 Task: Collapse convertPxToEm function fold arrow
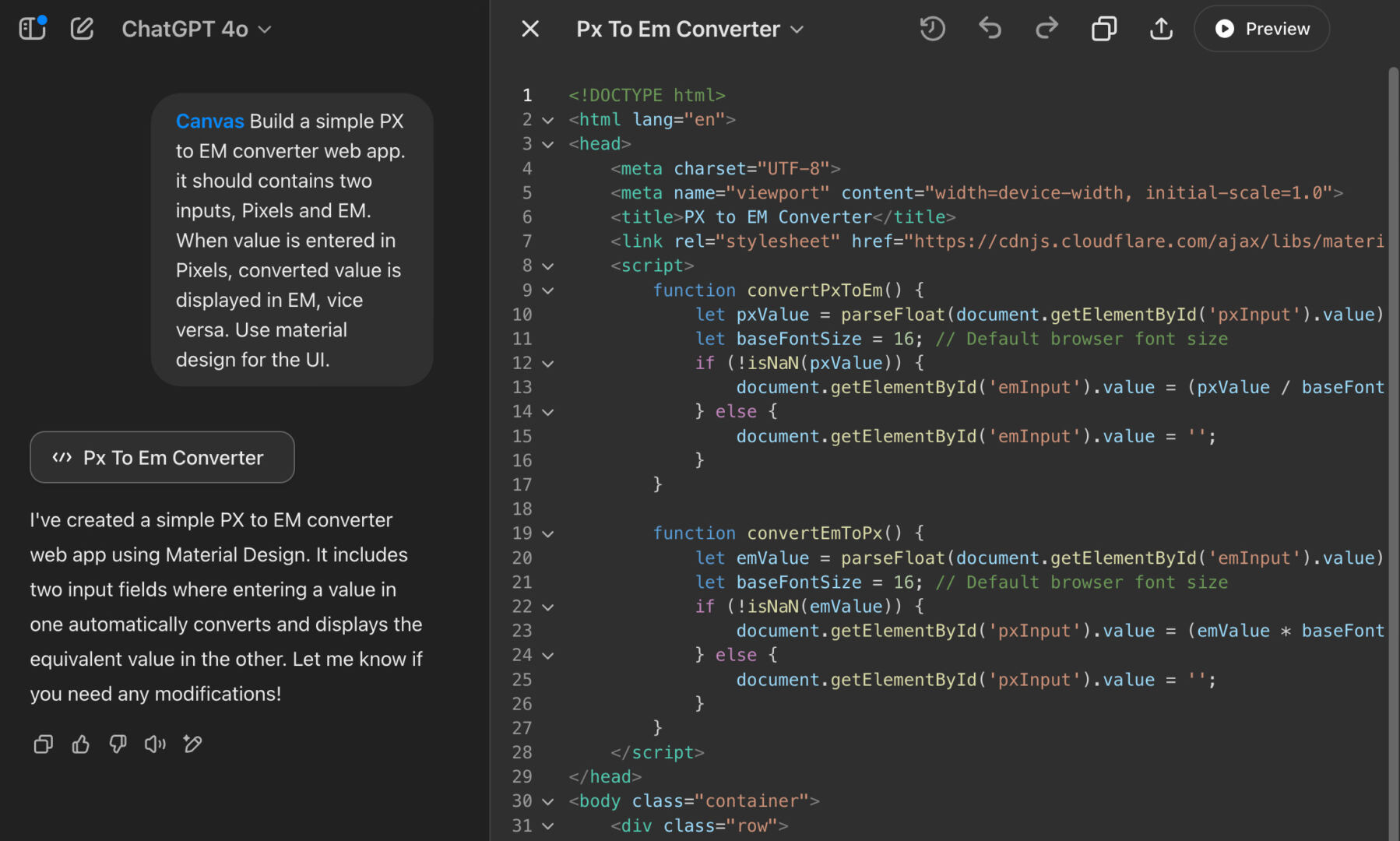(x=548, y=291)
